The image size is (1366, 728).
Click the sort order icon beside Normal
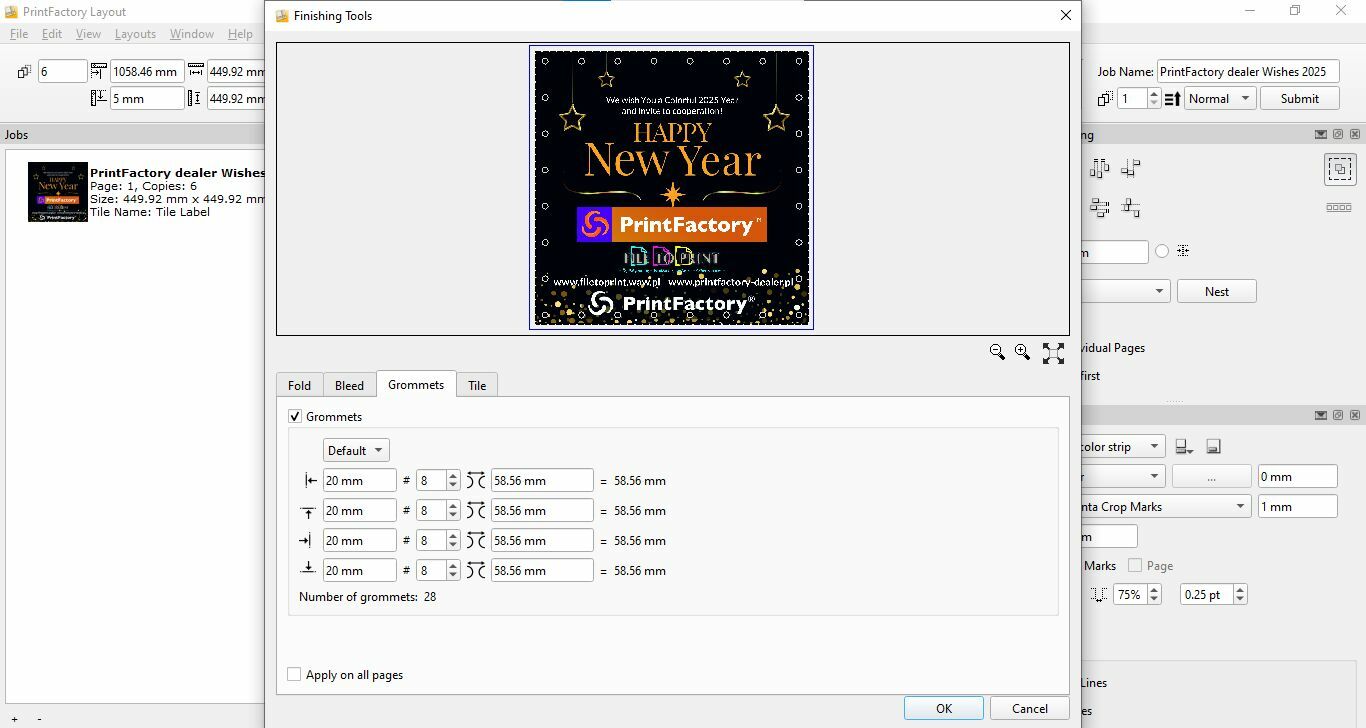pyautogui.click(x=1173, y=99)
